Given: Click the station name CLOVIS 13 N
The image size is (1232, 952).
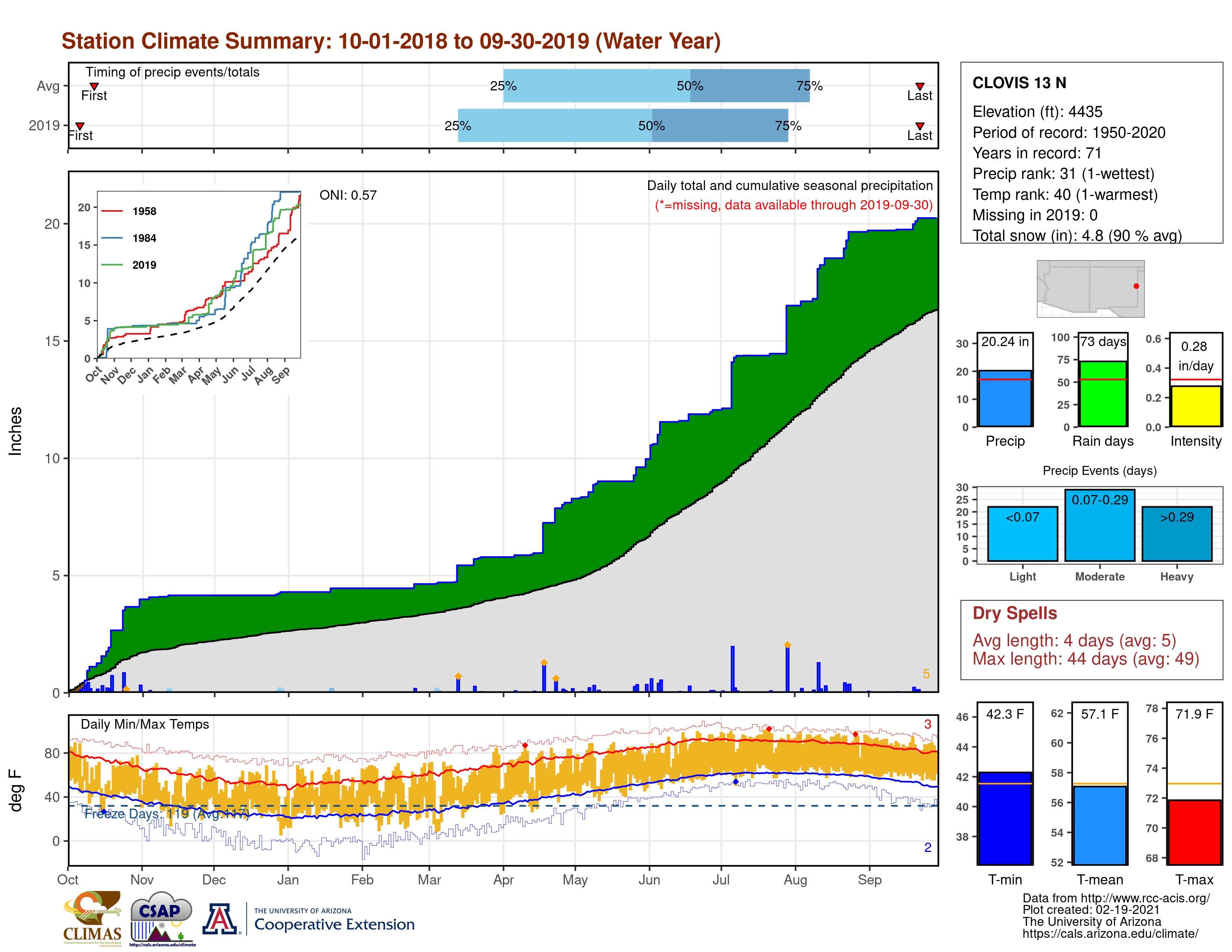Looking at the screenshot, I should pos(1019,83).
